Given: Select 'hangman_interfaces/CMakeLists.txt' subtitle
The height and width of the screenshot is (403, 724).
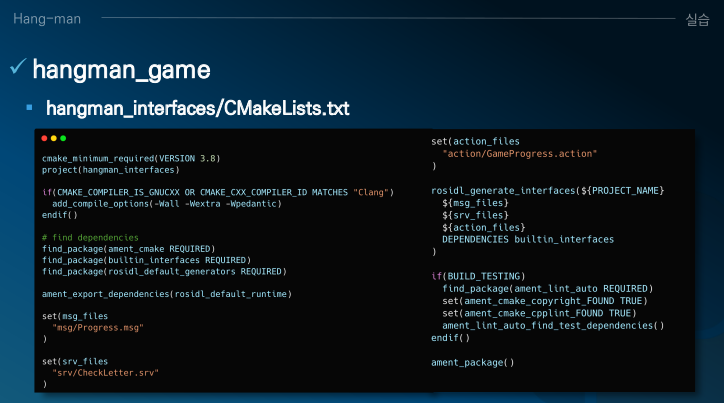Looking at the screenshot, I should coord(198,108).
